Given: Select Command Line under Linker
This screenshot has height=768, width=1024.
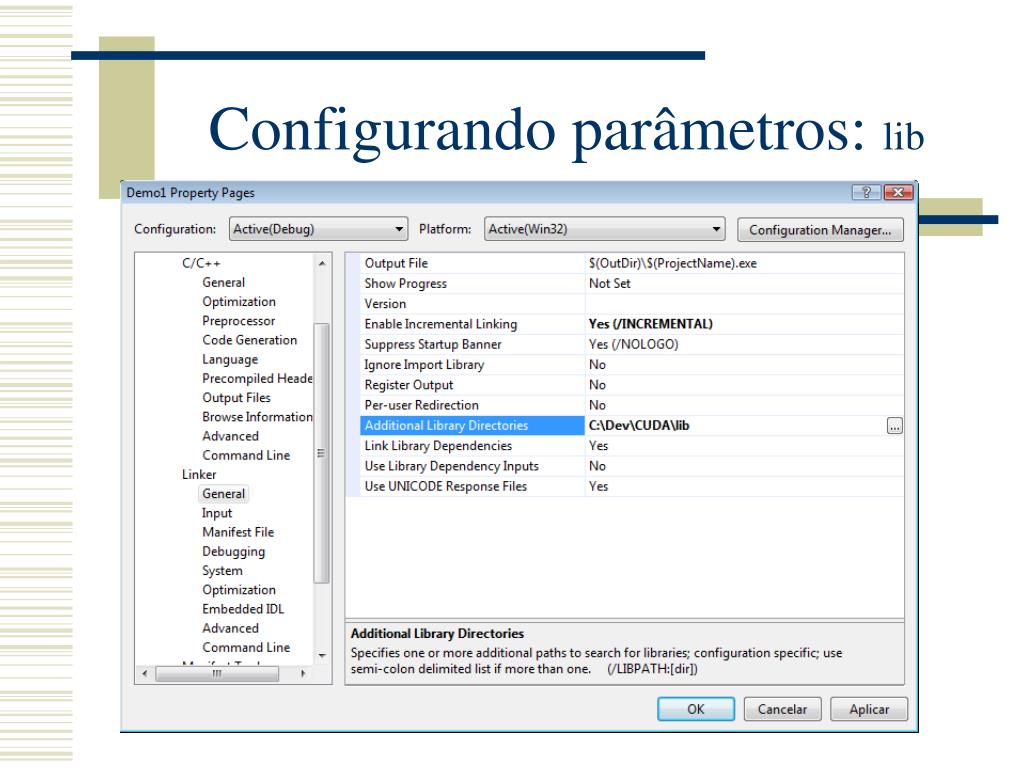Looking at the screenshot, I should tap(246, 648).
